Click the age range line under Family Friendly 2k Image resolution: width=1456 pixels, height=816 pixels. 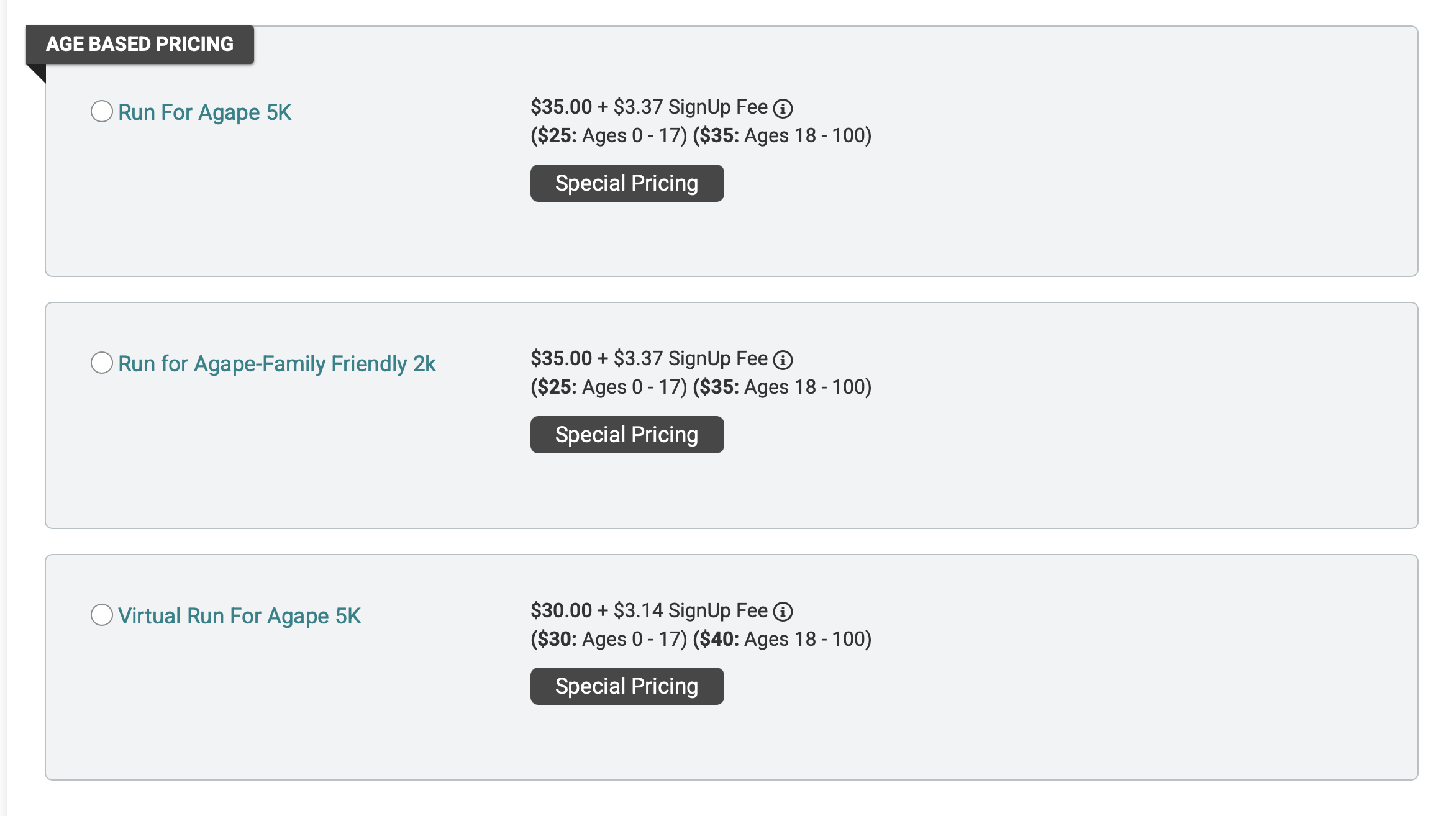[x=701, y=387]
